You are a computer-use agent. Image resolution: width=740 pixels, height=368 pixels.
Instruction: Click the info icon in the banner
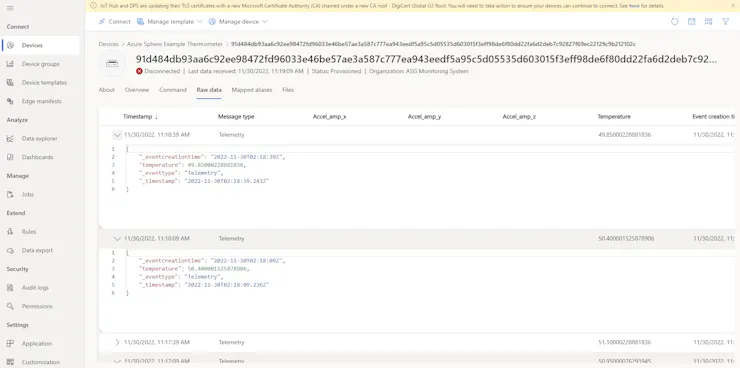click(x=92, y=6)
